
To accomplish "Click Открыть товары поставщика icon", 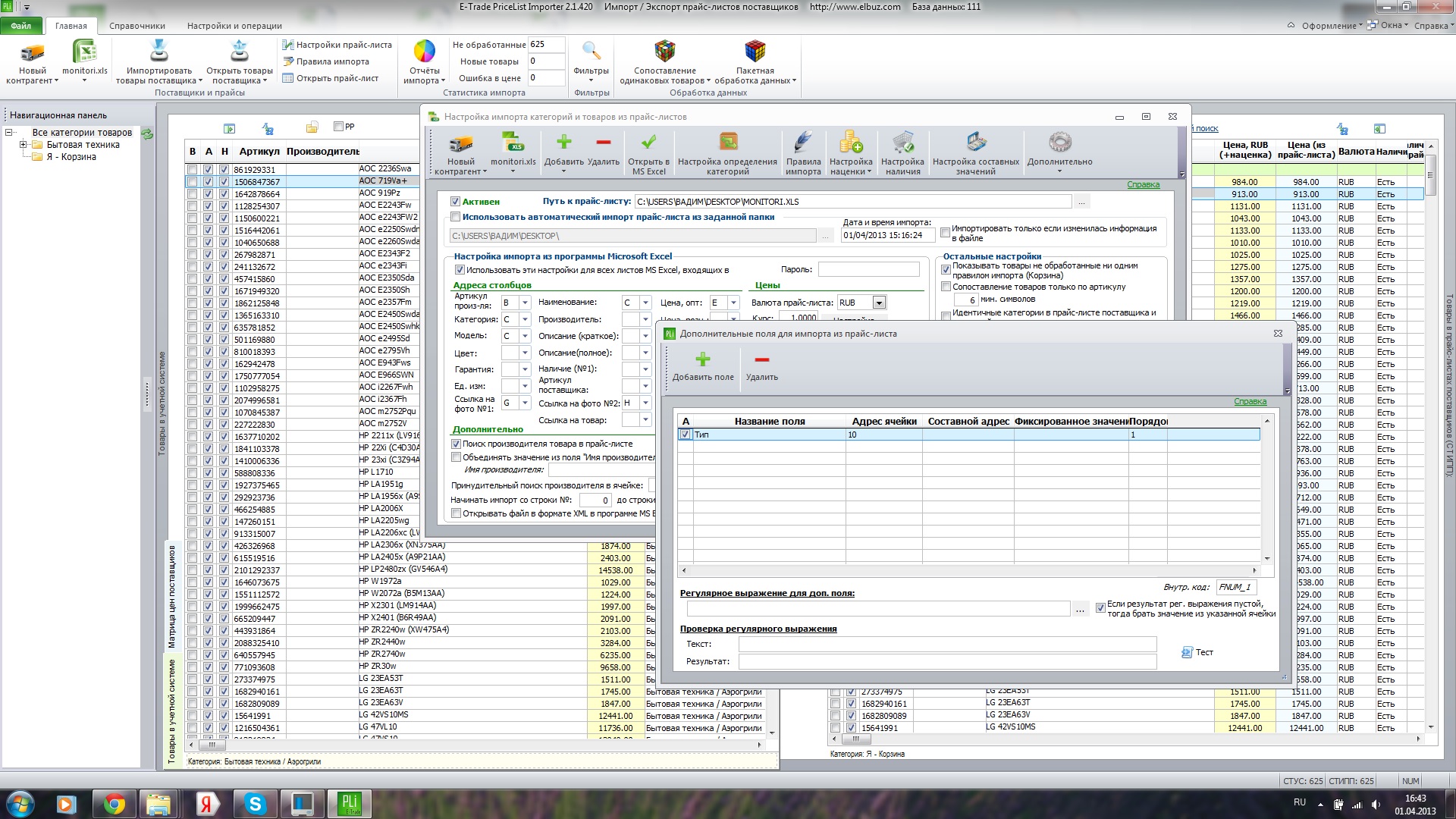I will [240, 51].
